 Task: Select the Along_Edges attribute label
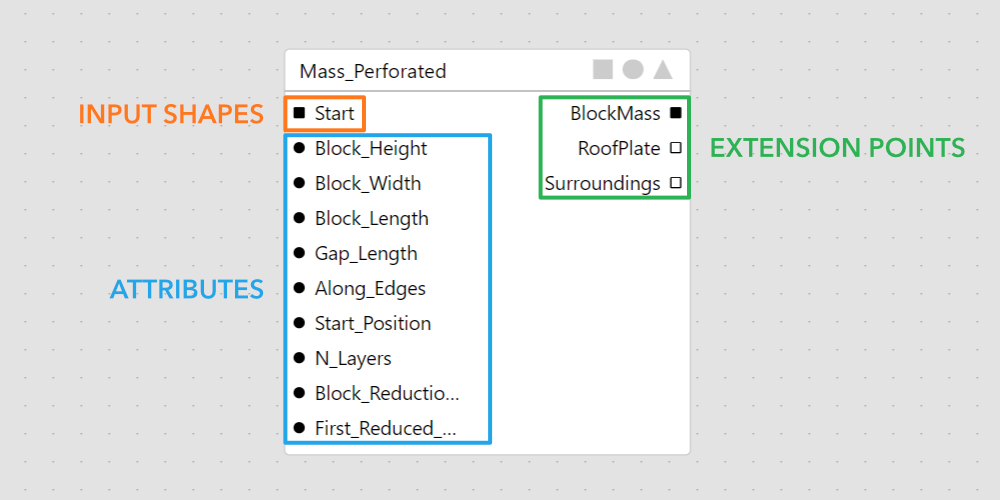coord(370,288)
